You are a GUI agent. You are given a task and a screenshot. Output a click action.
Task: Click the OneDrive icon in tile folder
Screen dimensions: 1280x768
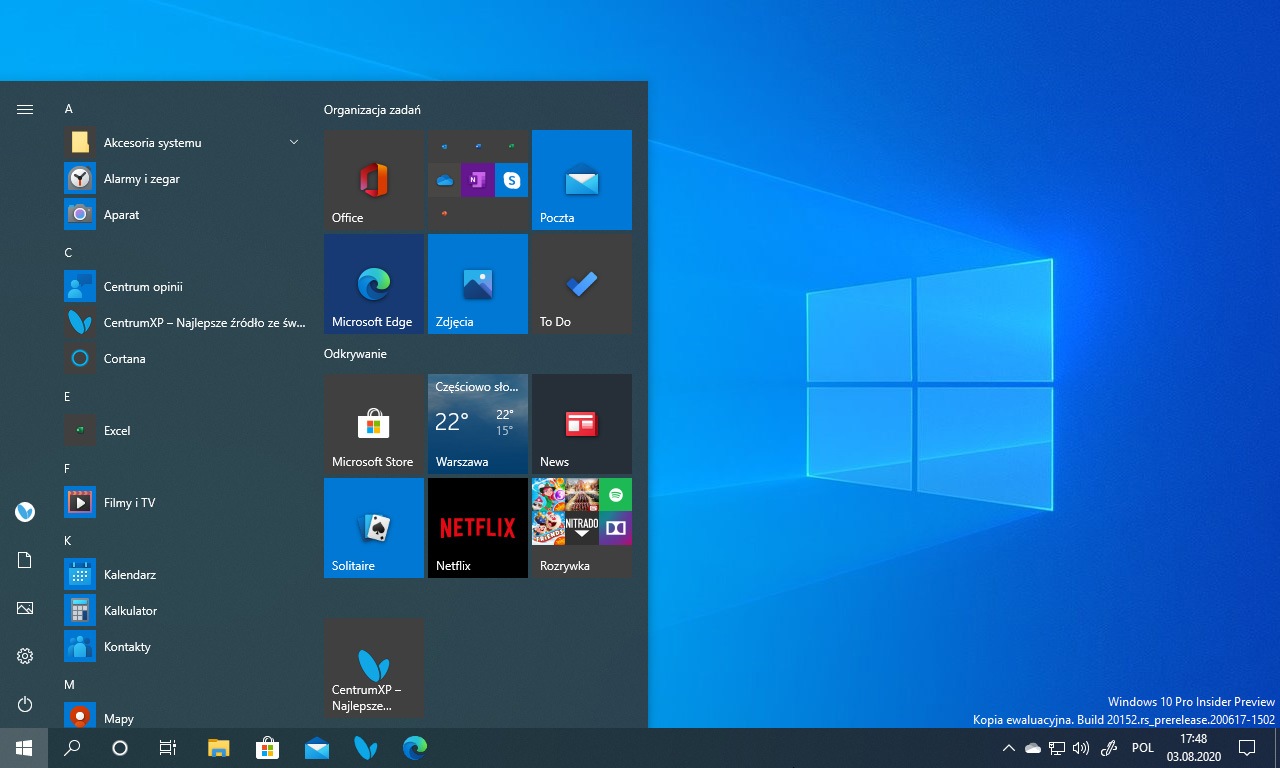tap(445, 180)
